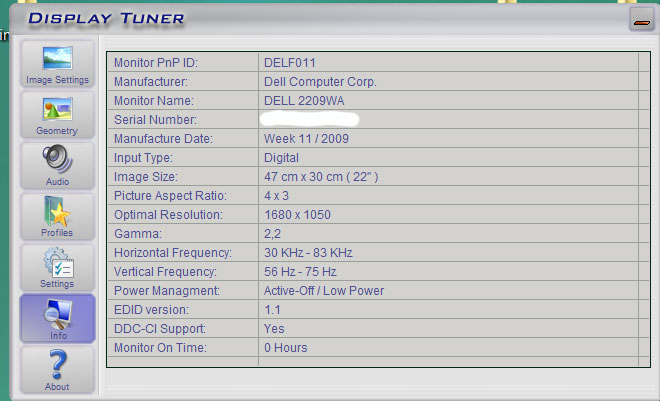660x401 pixels.
Task: Open the About question mark icon
Action: coord(57,370)
